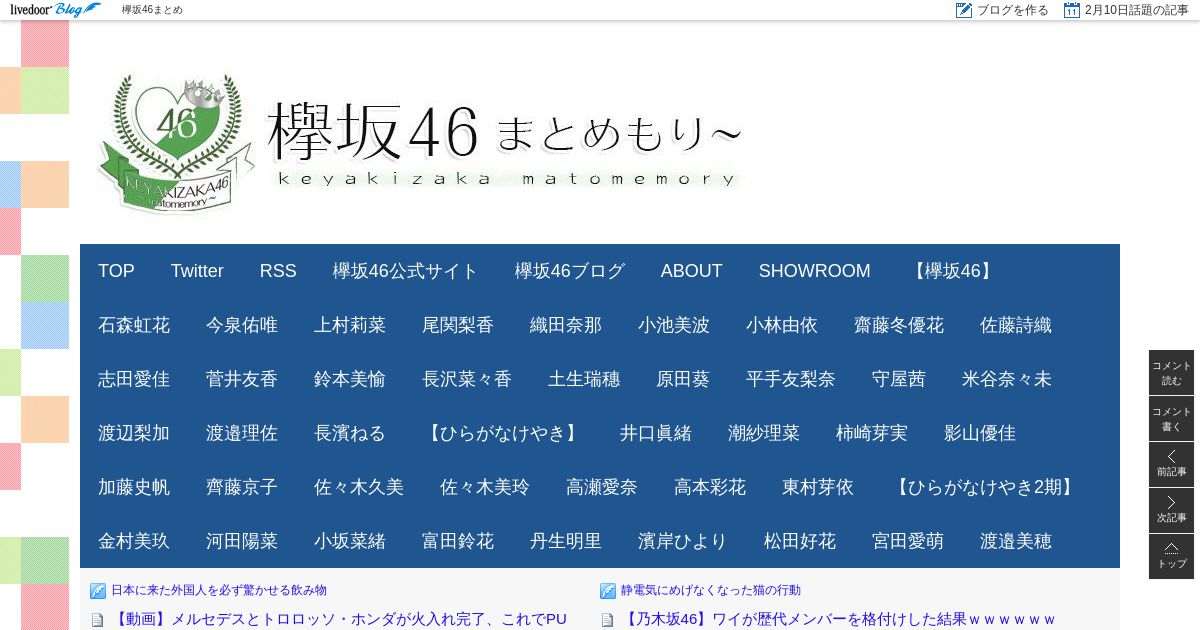This screenshot has width=1200, height=630.
Task: Open the TOP menu item
Action: tap(116, 271)
